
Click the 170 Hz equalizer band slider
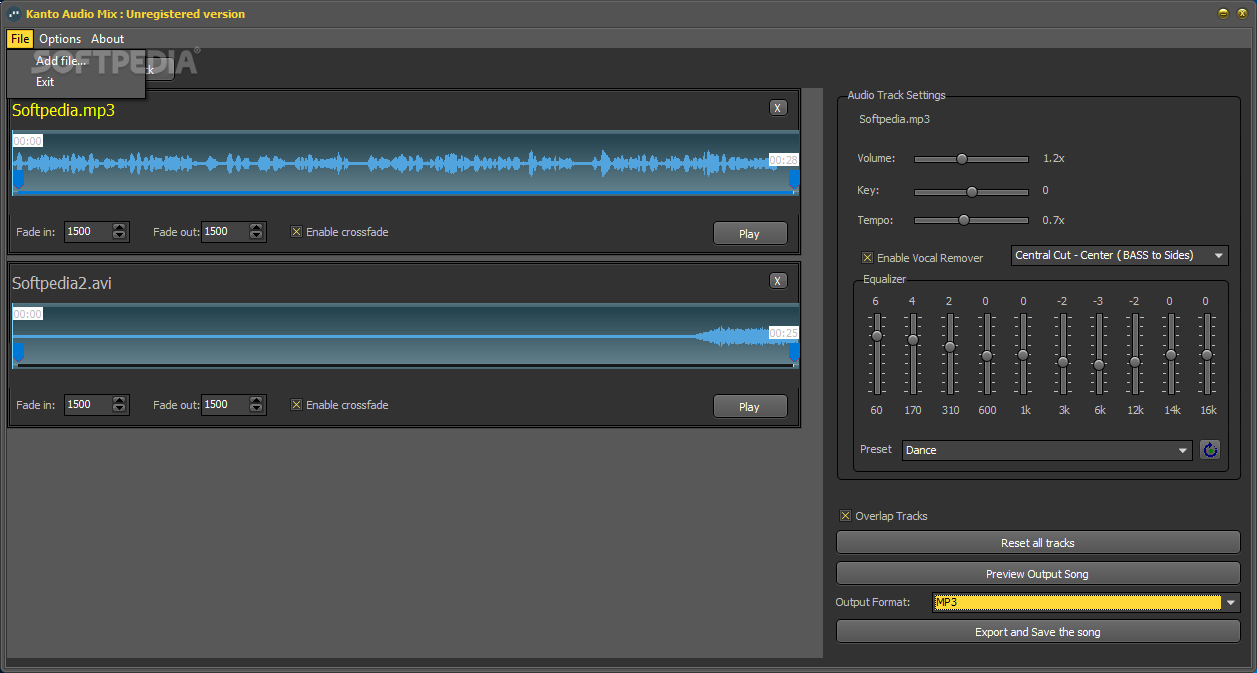[x=913, y=340]
